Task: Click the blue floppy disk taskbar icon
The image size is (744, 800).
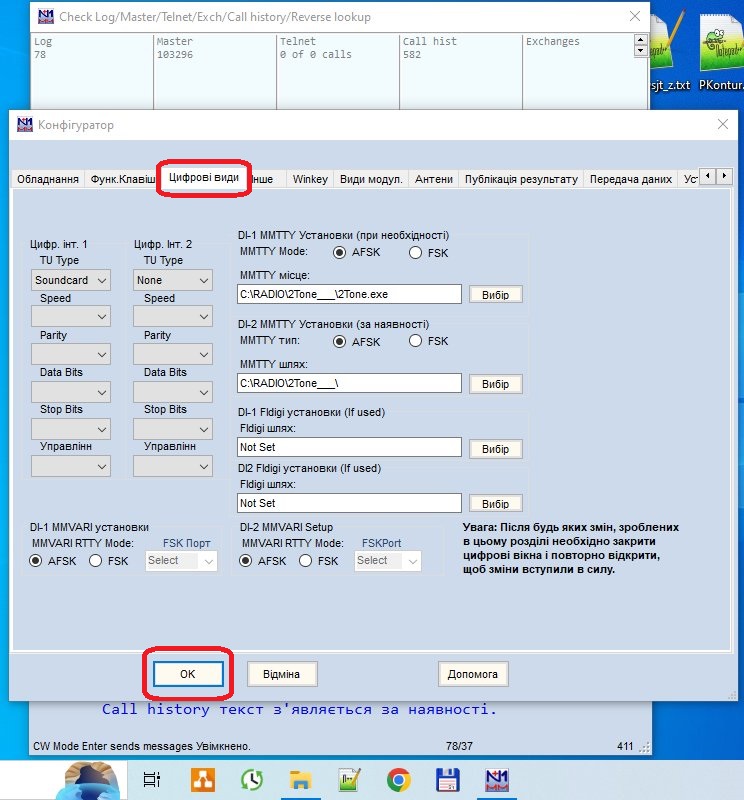Action: (x=447, y=780)
